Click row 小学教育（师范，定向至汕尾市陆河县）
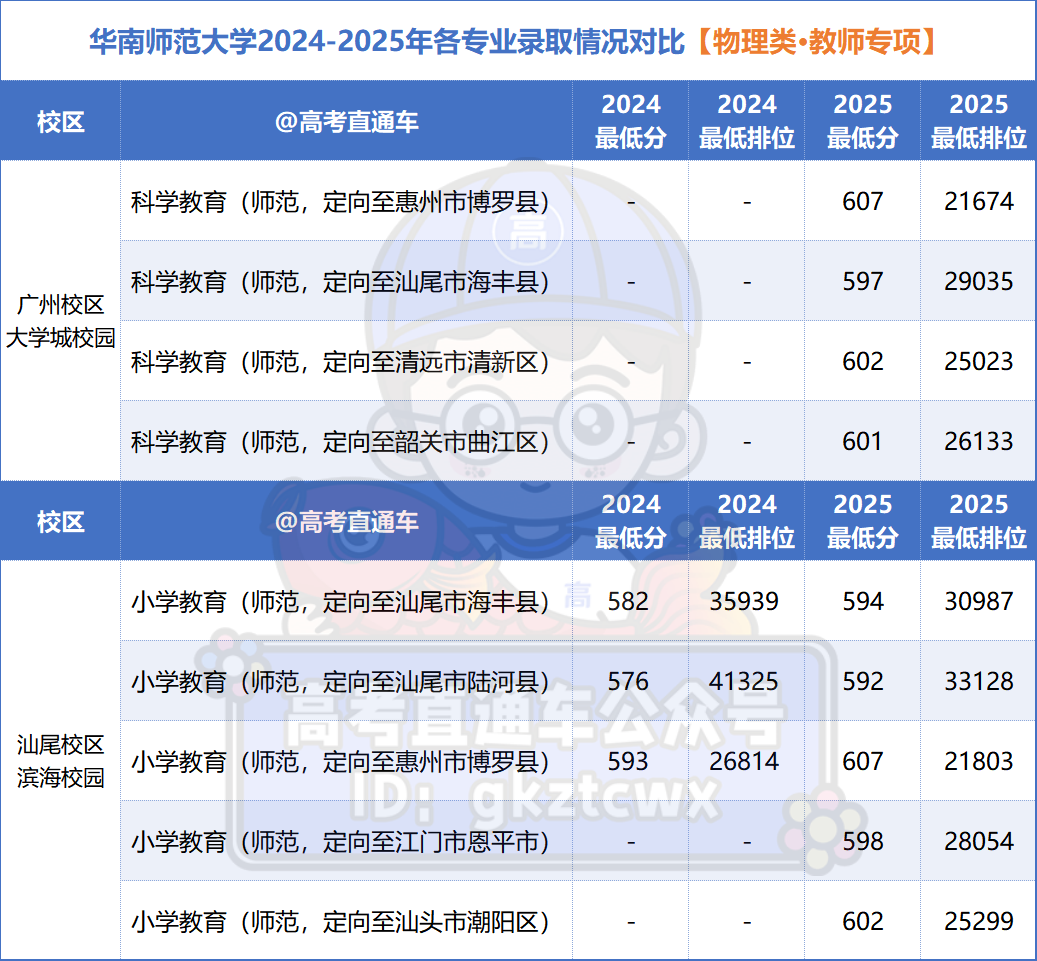Screen dimensions: 1037x961 click(x=578, y=681)
